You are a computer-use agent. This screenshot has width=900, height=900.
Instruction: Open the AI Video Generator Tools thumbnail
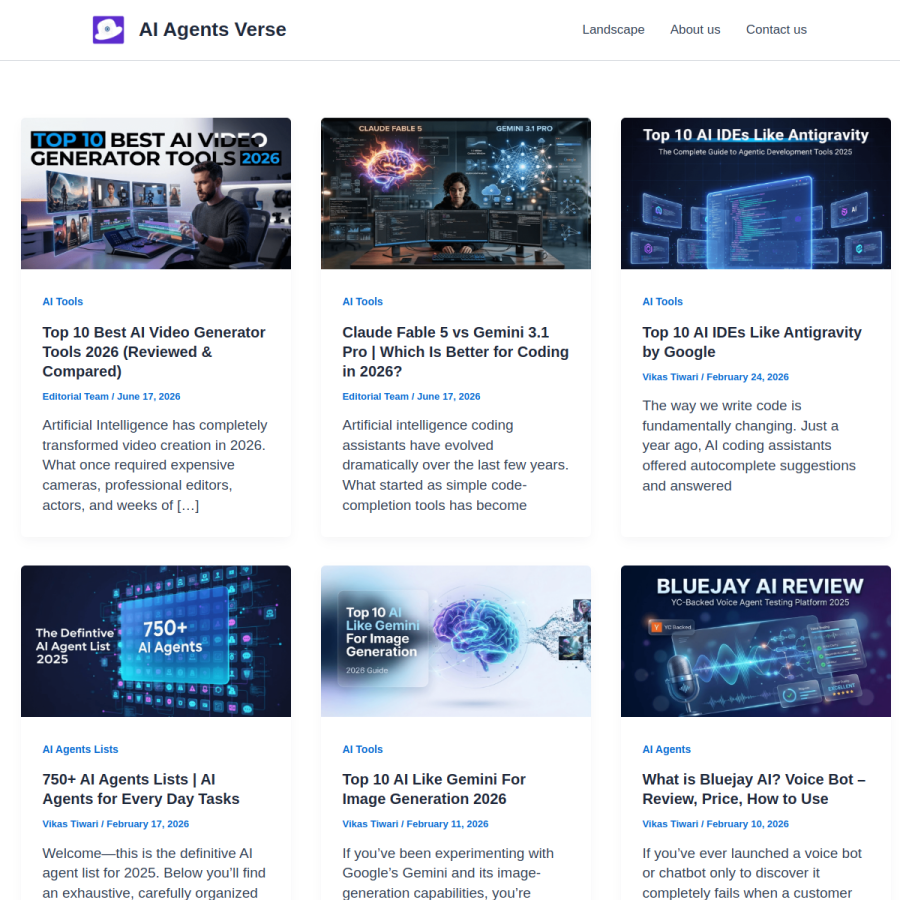pyautogui.click(x=156, y=193)
